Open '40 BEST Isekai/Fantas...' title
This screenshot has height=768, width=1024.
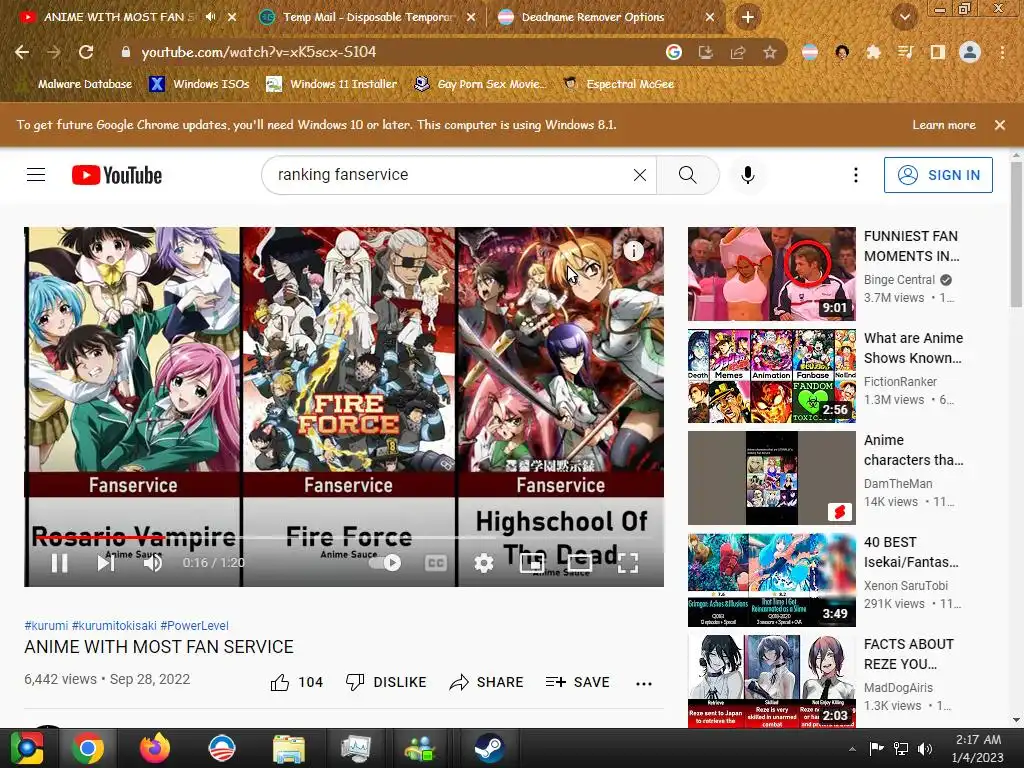(910, 552)
